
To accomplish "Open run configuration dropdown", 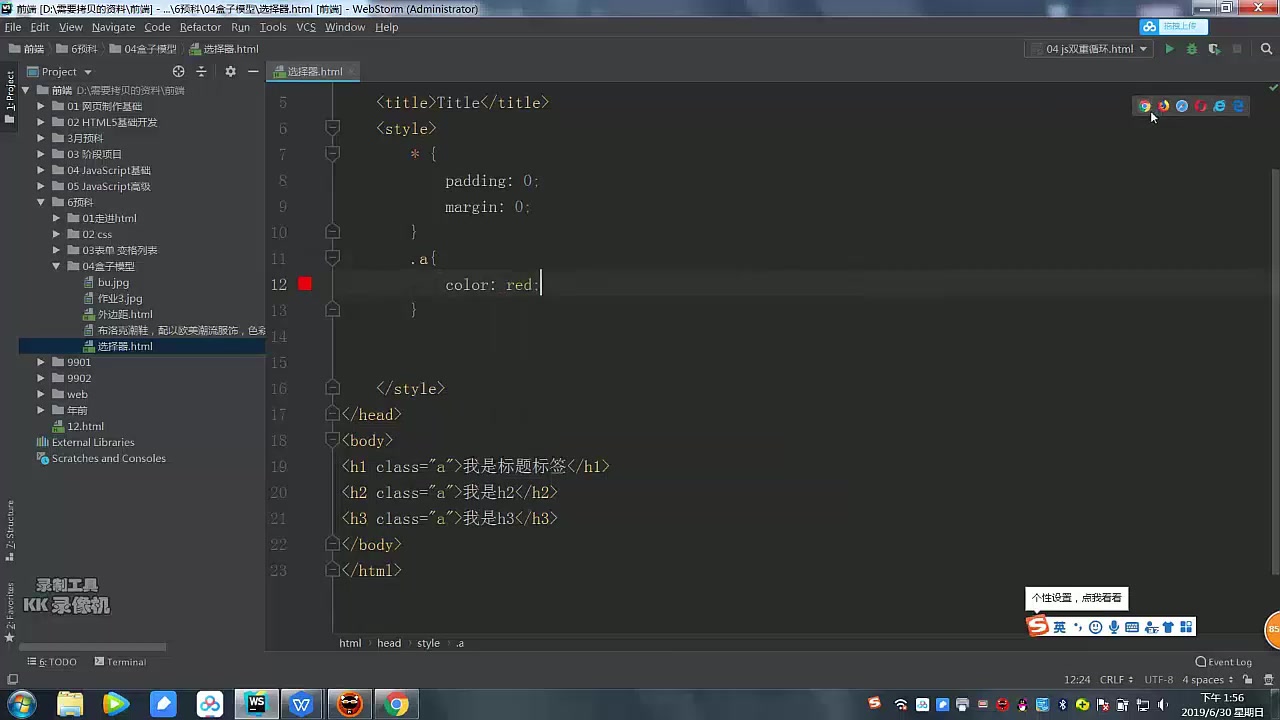I will tap(1089, 49).
